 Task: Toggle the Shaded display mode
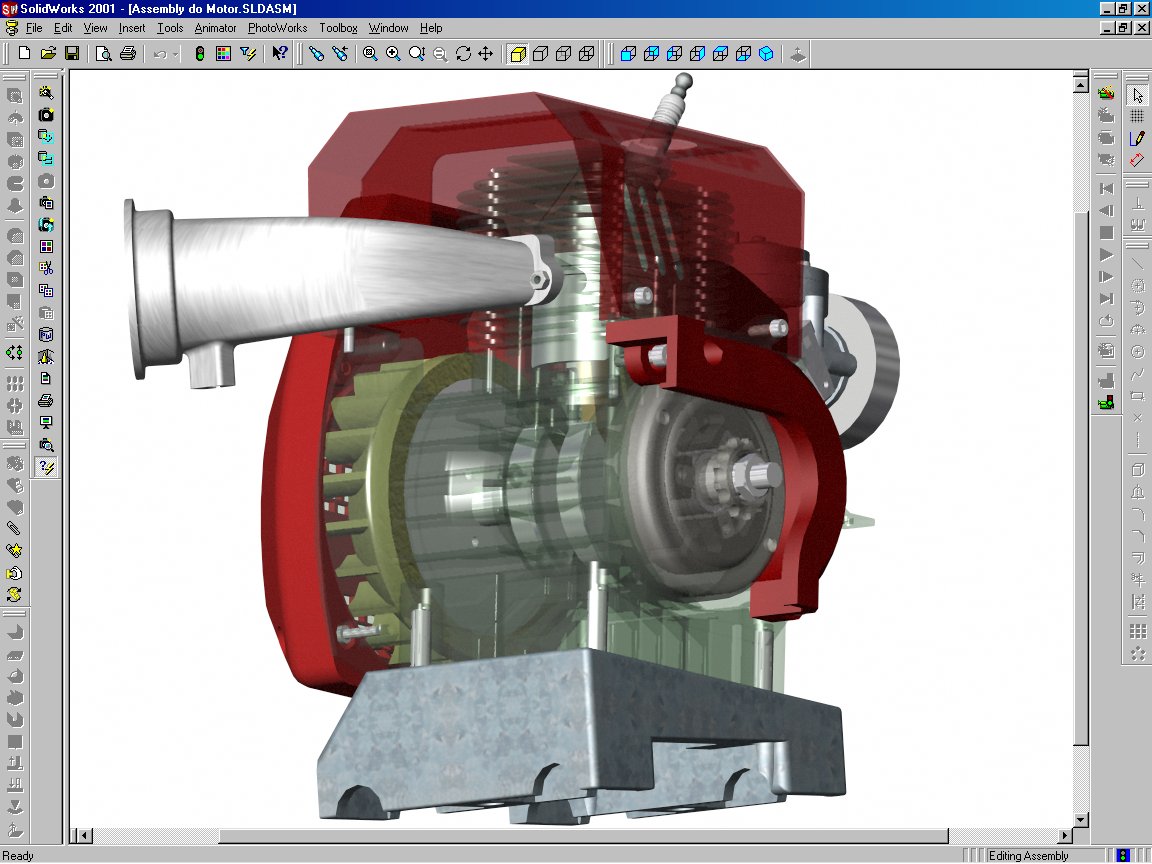click(518, 54)
